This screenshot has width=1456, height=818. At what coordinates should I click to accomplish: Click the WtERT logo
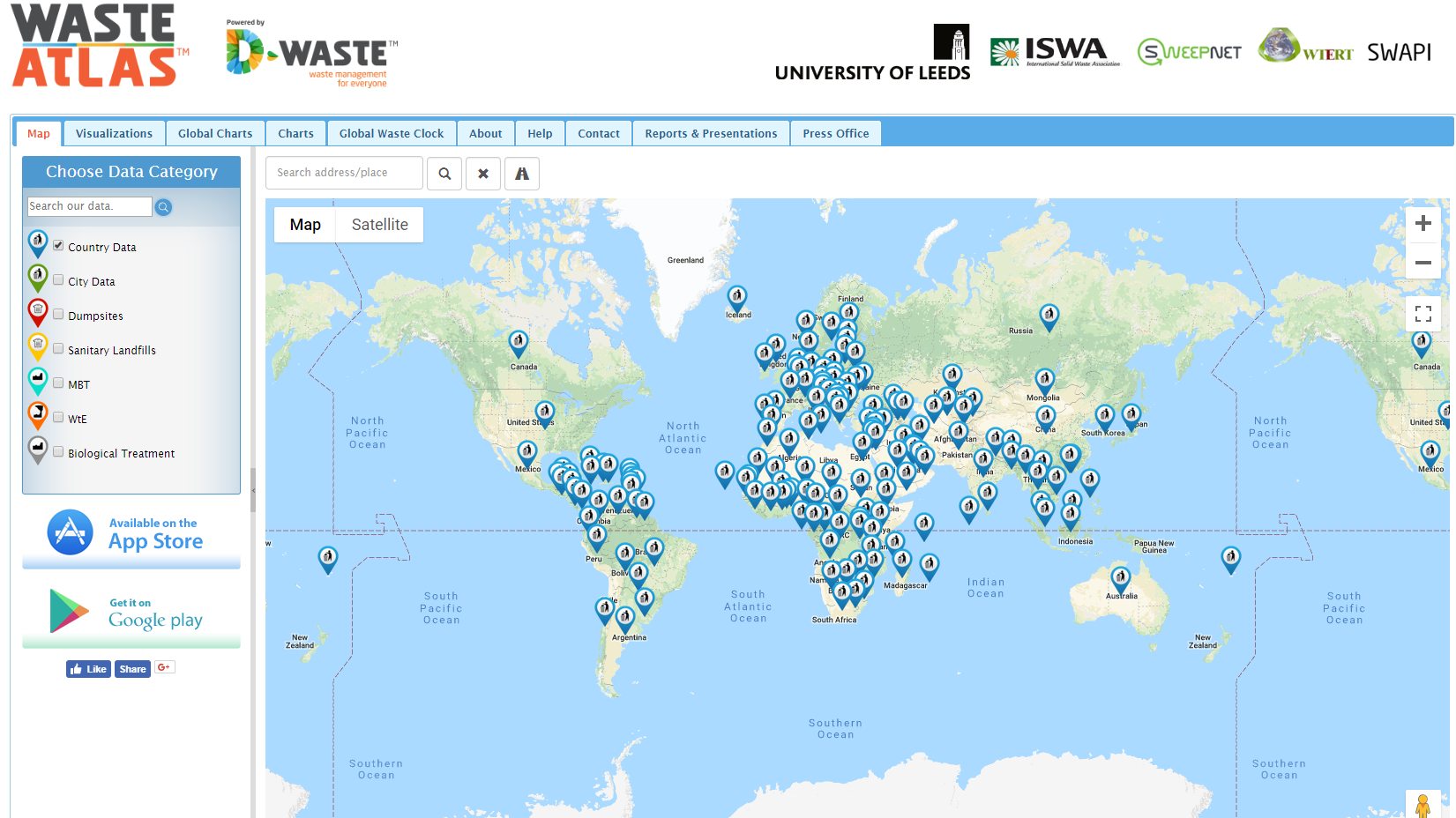[1305, 46]
